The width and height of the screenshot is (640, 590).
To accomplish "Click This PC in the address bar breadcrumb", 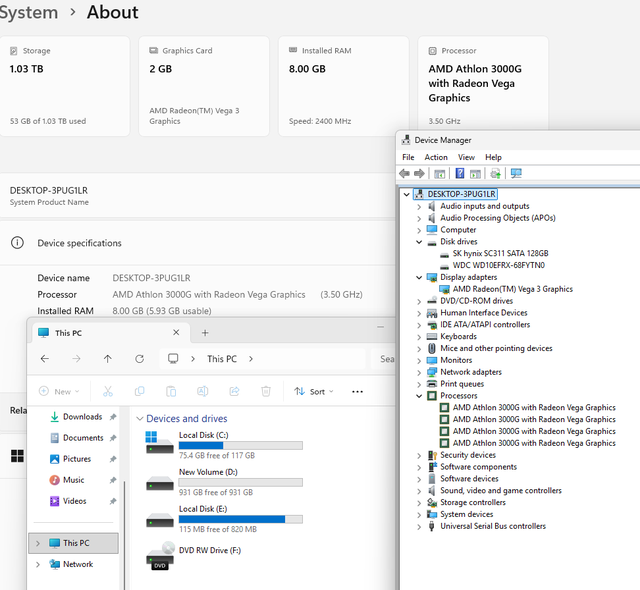I will tap(222, 359).
